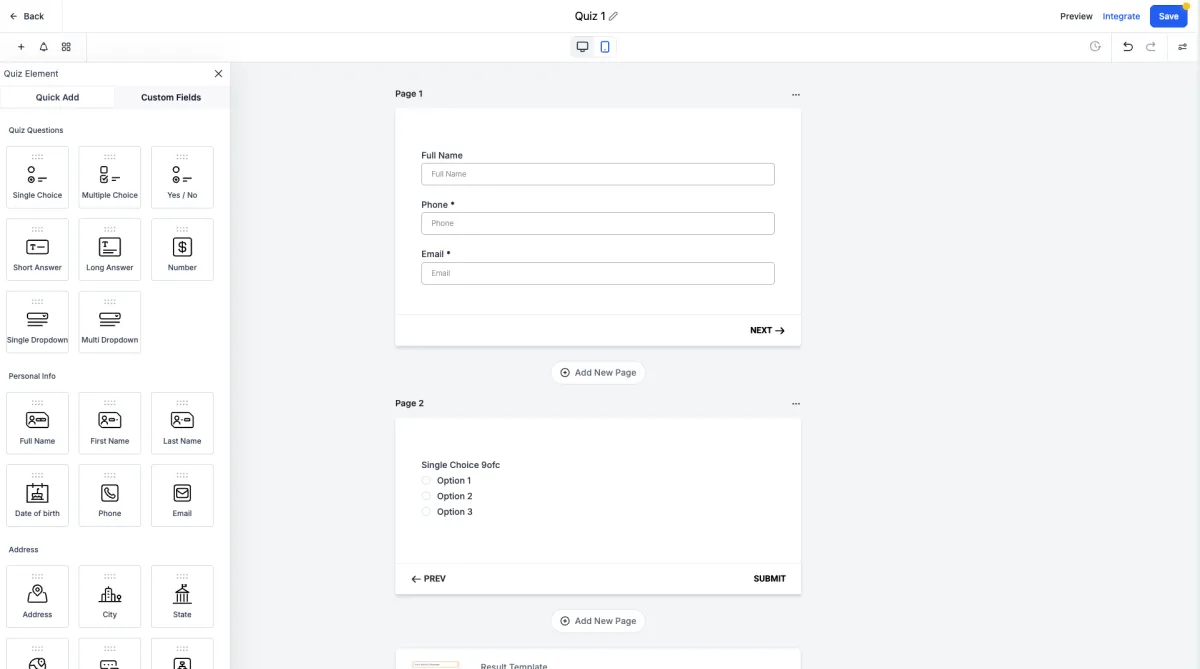Click into the Email input field

click(x=598, y=273)
